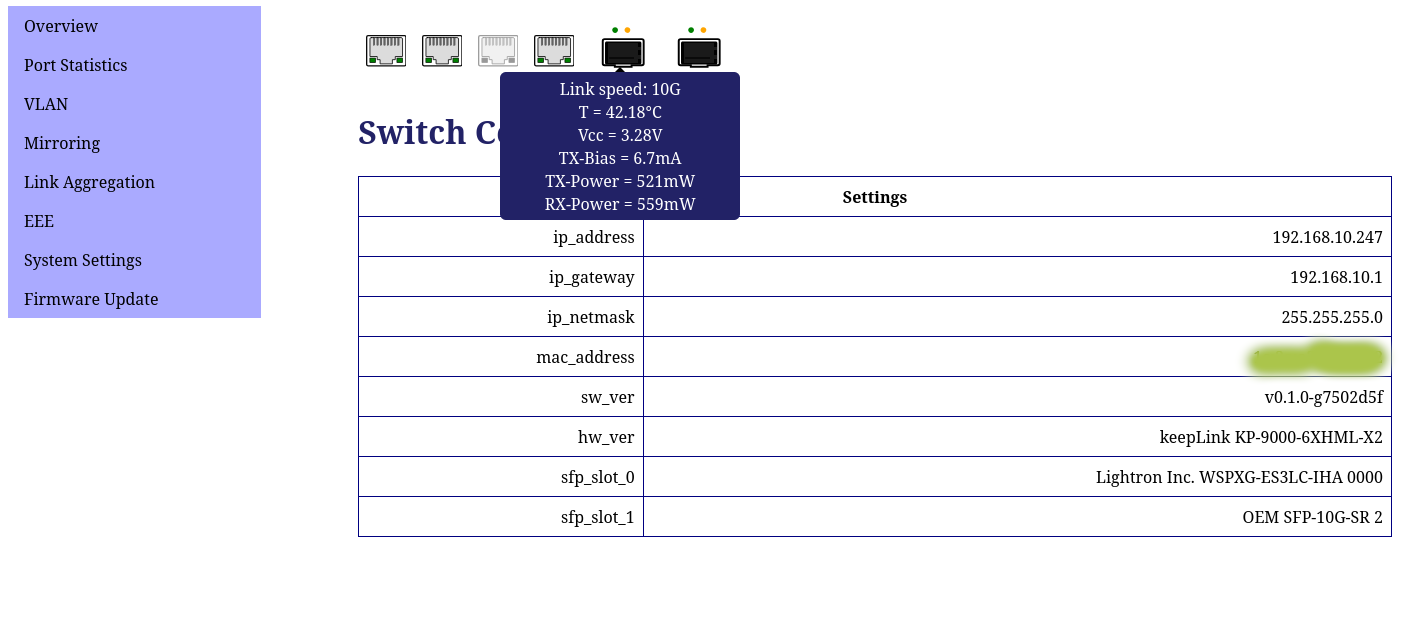Click the 'TX-Bias = 6.7mA' tooltip line

click(x=620, y=158)
